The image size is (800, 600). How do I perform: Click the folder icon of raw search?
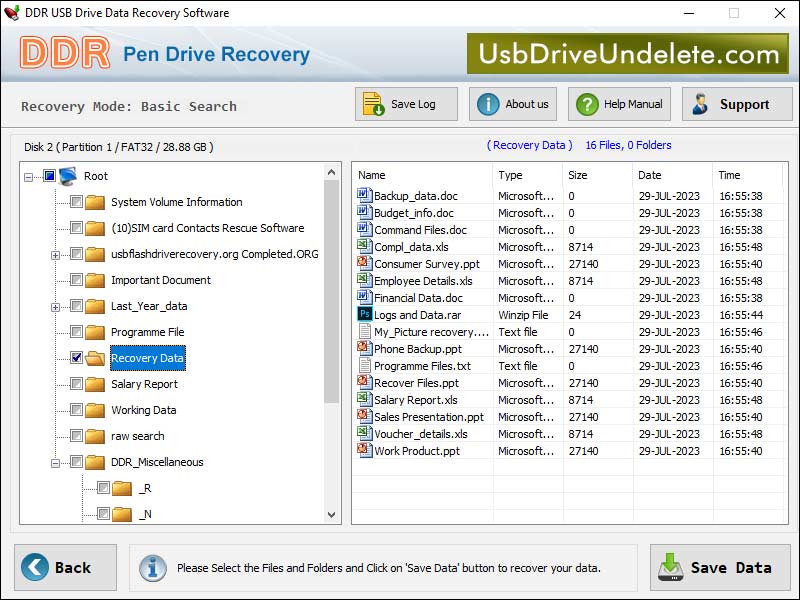pos(95,436)
